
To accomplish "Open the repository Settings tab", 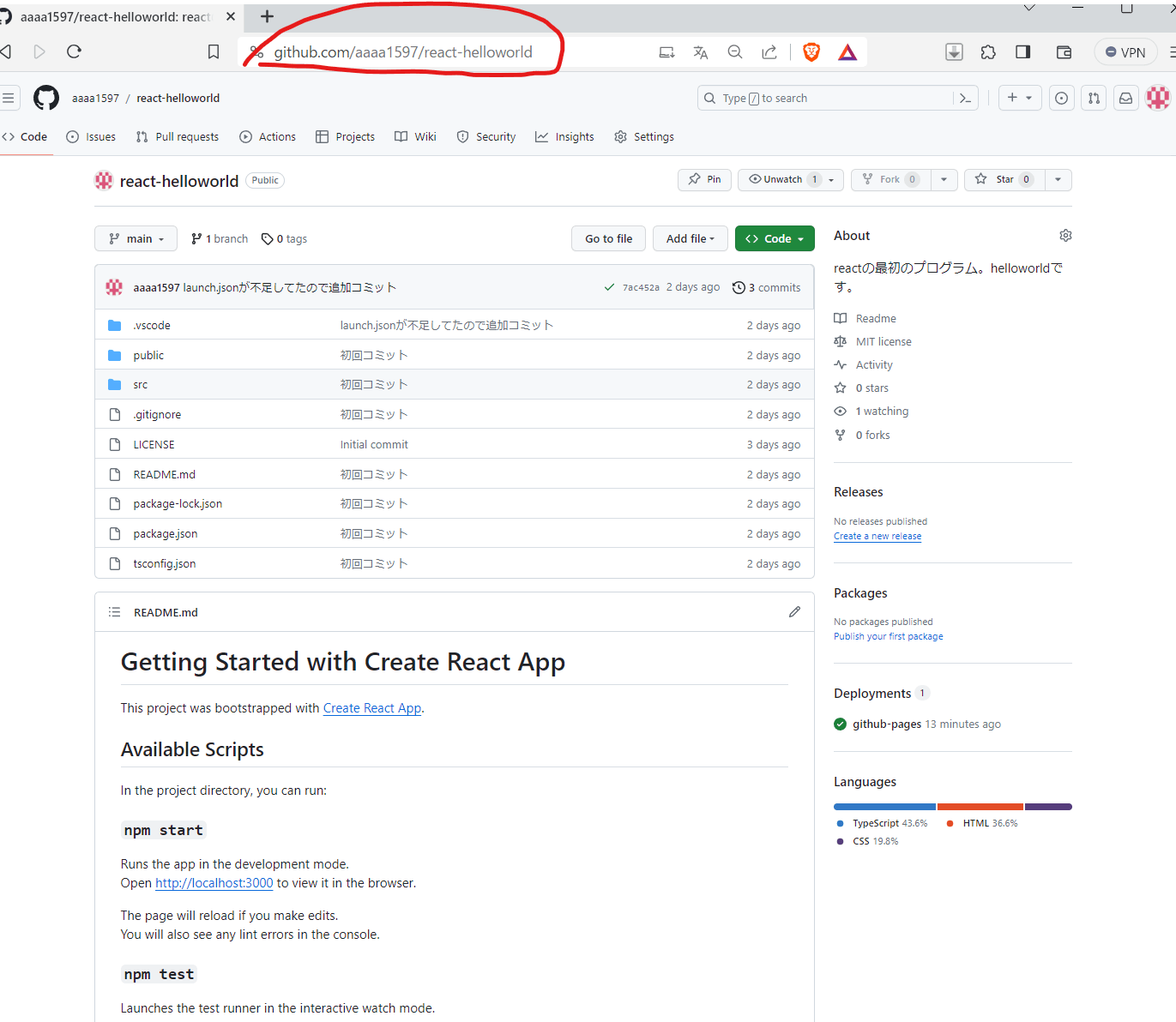I will (644, 136).
